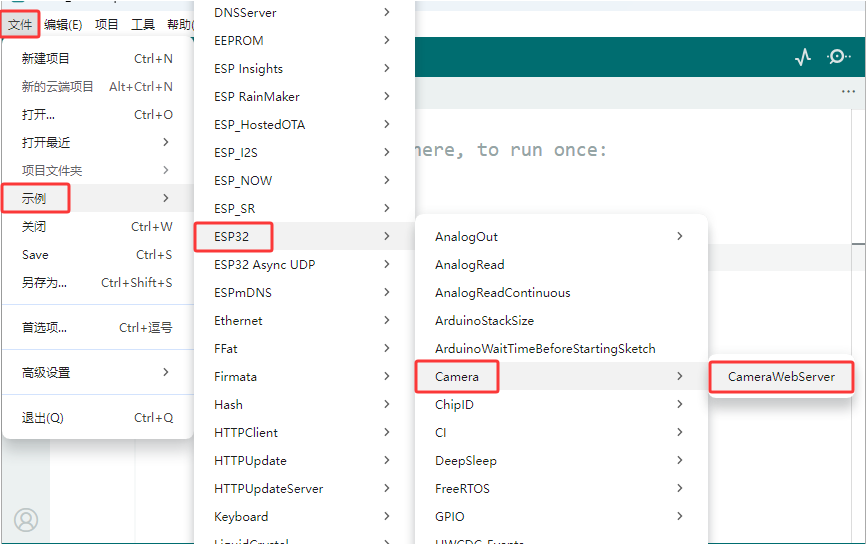
Task: Expand AnalogOut submenu
Action: tap(561, 237)
